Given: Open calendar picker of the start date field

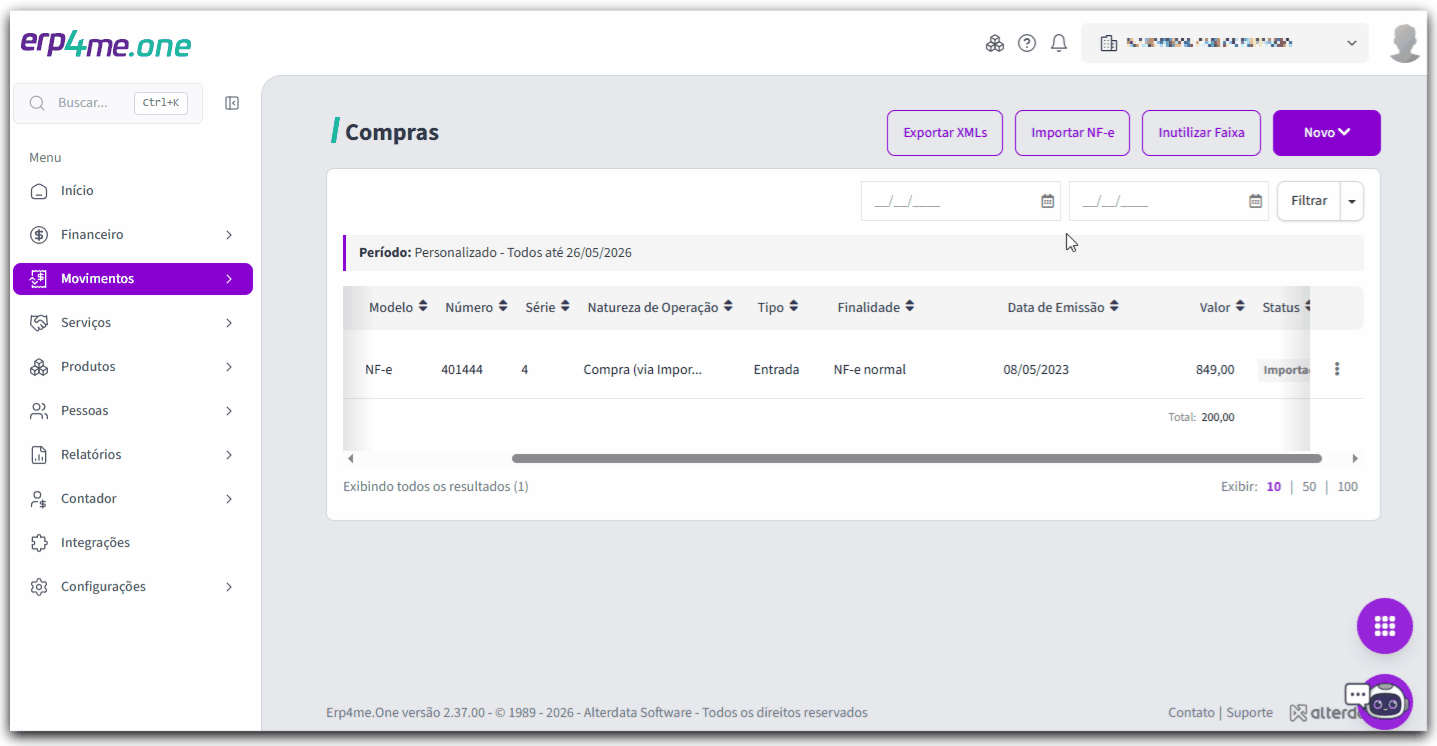Looking at the screenshot, I should 1048,201.
